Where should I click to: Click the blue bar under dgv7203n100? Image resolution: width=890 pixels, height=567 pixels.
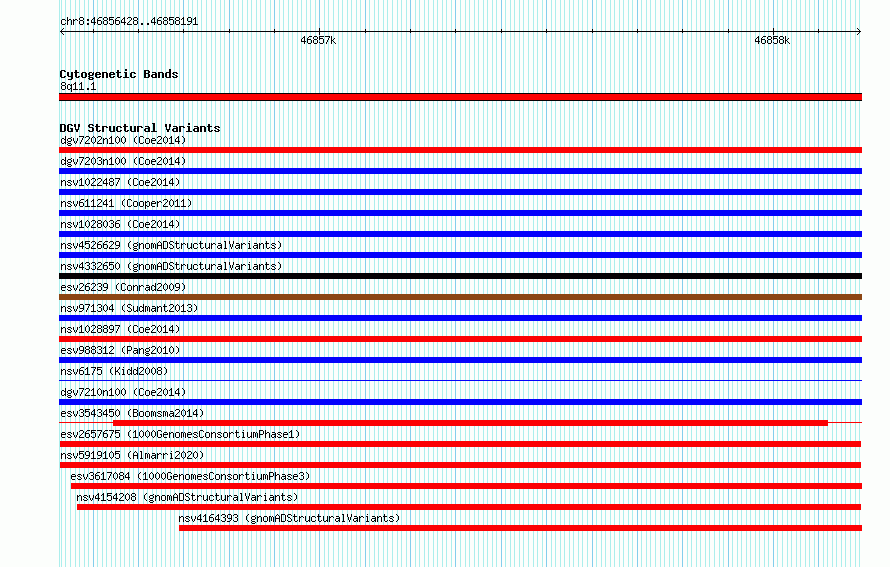click(460, 171)
